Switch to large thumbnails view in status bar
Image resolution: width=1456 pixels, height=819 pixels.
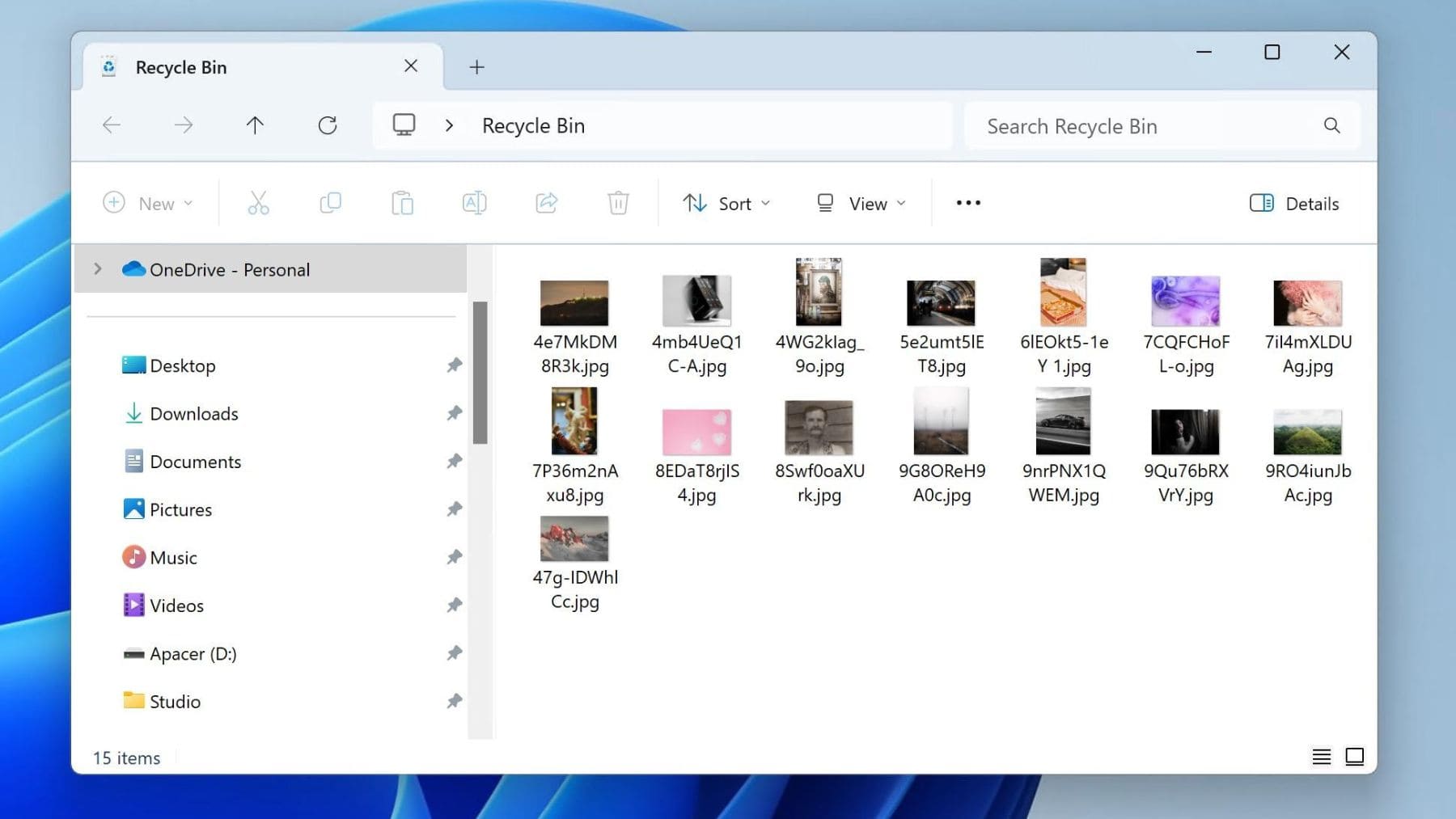point(1355,757)
